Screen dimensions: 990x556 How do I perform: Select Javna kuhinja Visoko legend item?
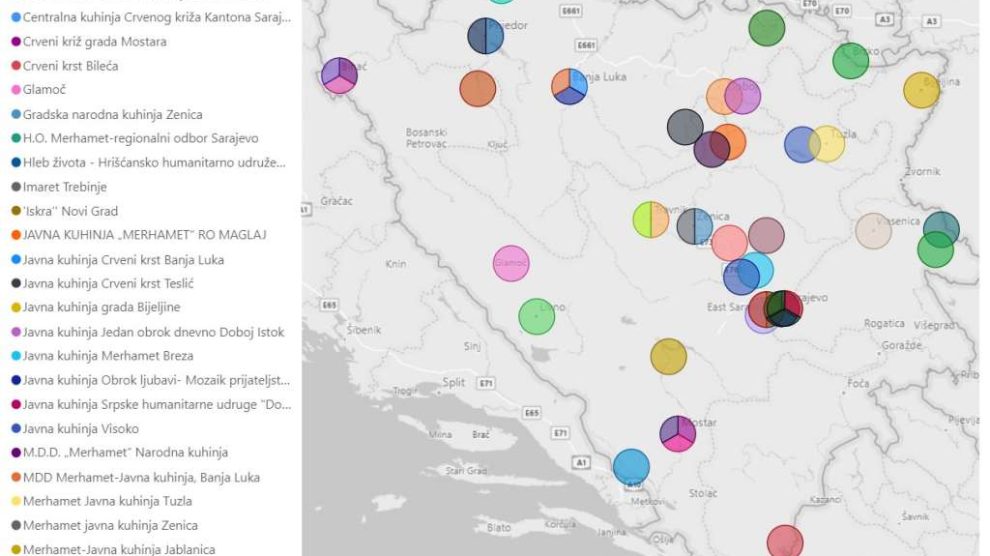click(80, 428)
